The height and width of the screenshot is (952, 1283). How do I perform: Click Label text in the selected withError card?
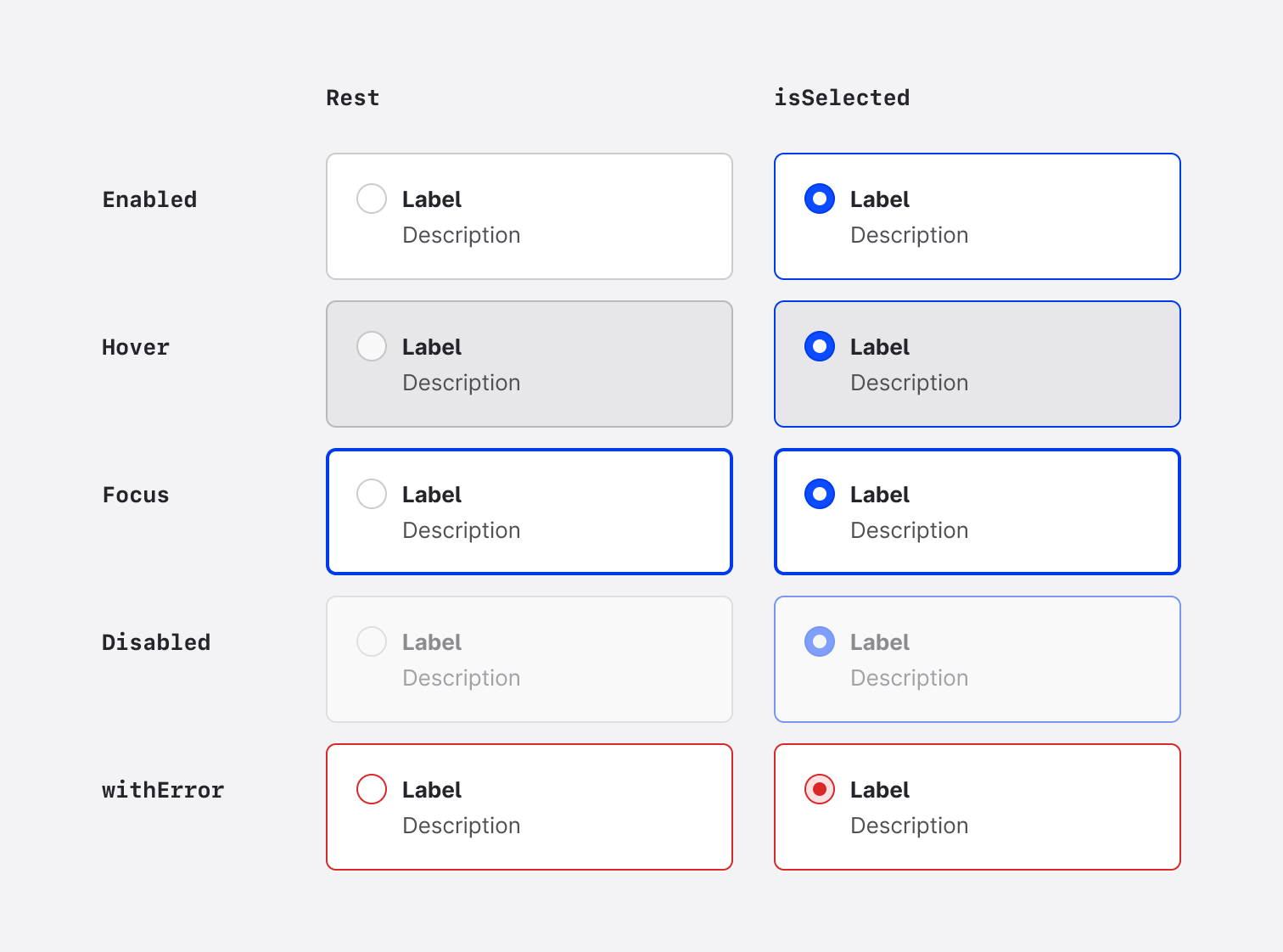click(x=879, y=790)
